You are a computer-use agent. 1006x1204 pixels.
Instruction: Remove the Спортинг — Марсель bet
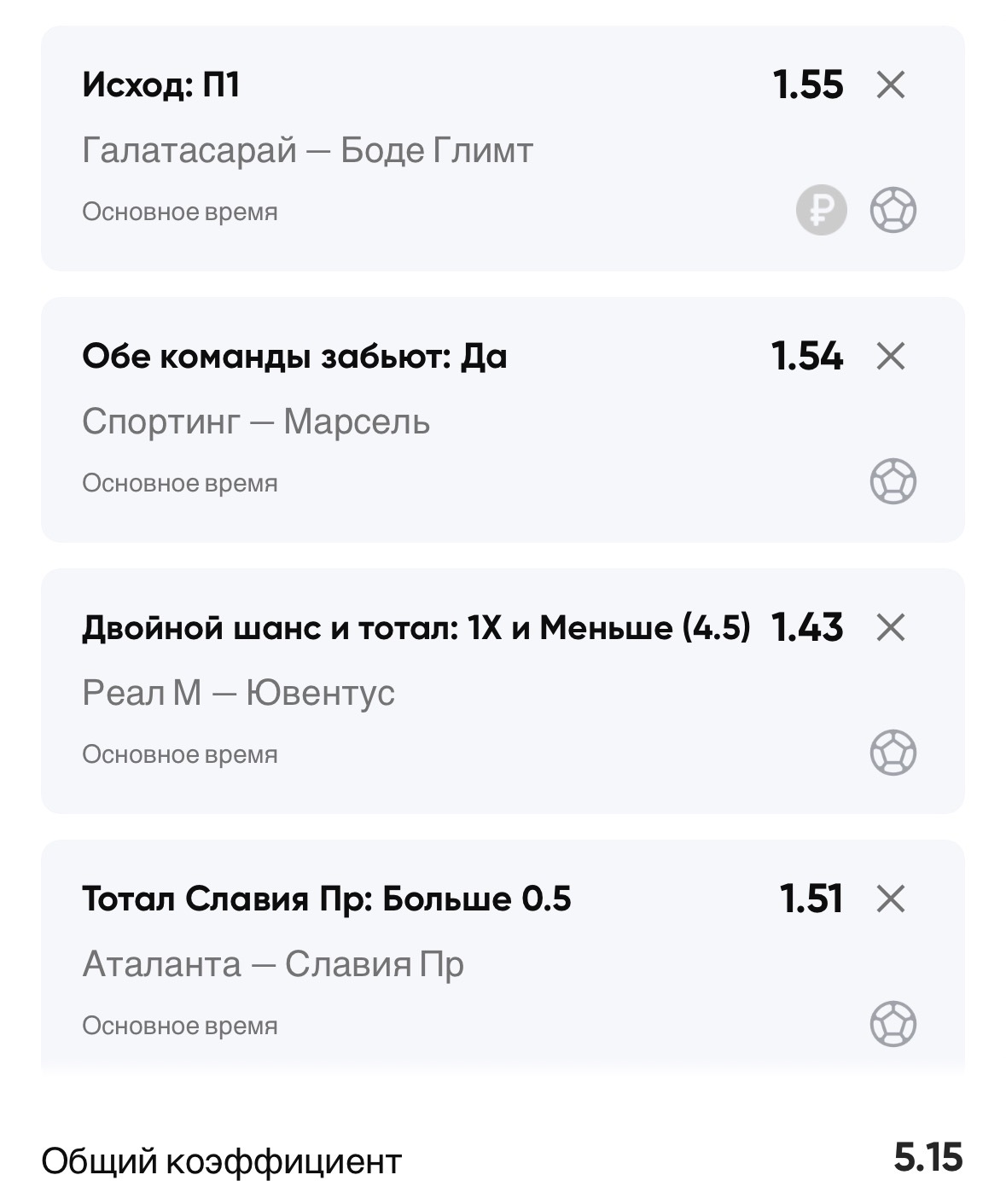890,357
